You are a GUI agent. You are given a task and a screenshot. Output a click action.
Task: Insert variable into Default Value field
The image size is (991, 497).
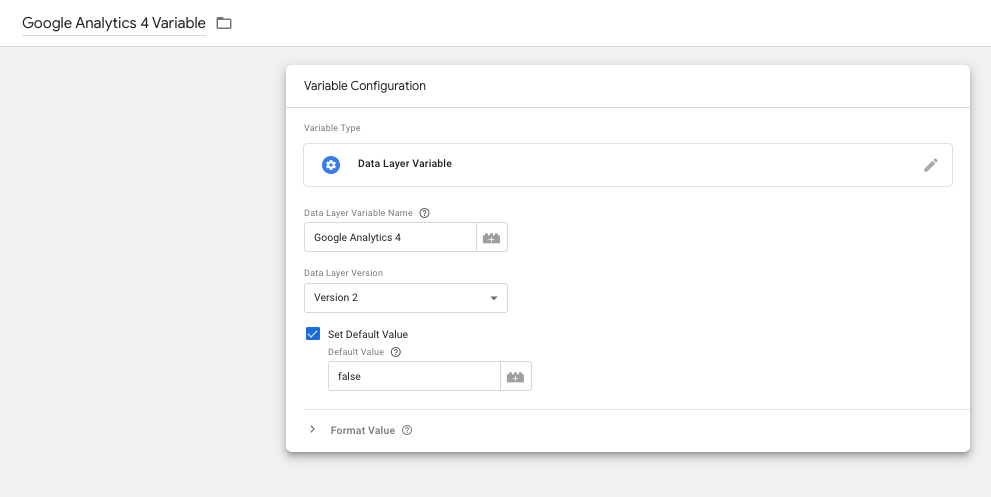[516, 376]
